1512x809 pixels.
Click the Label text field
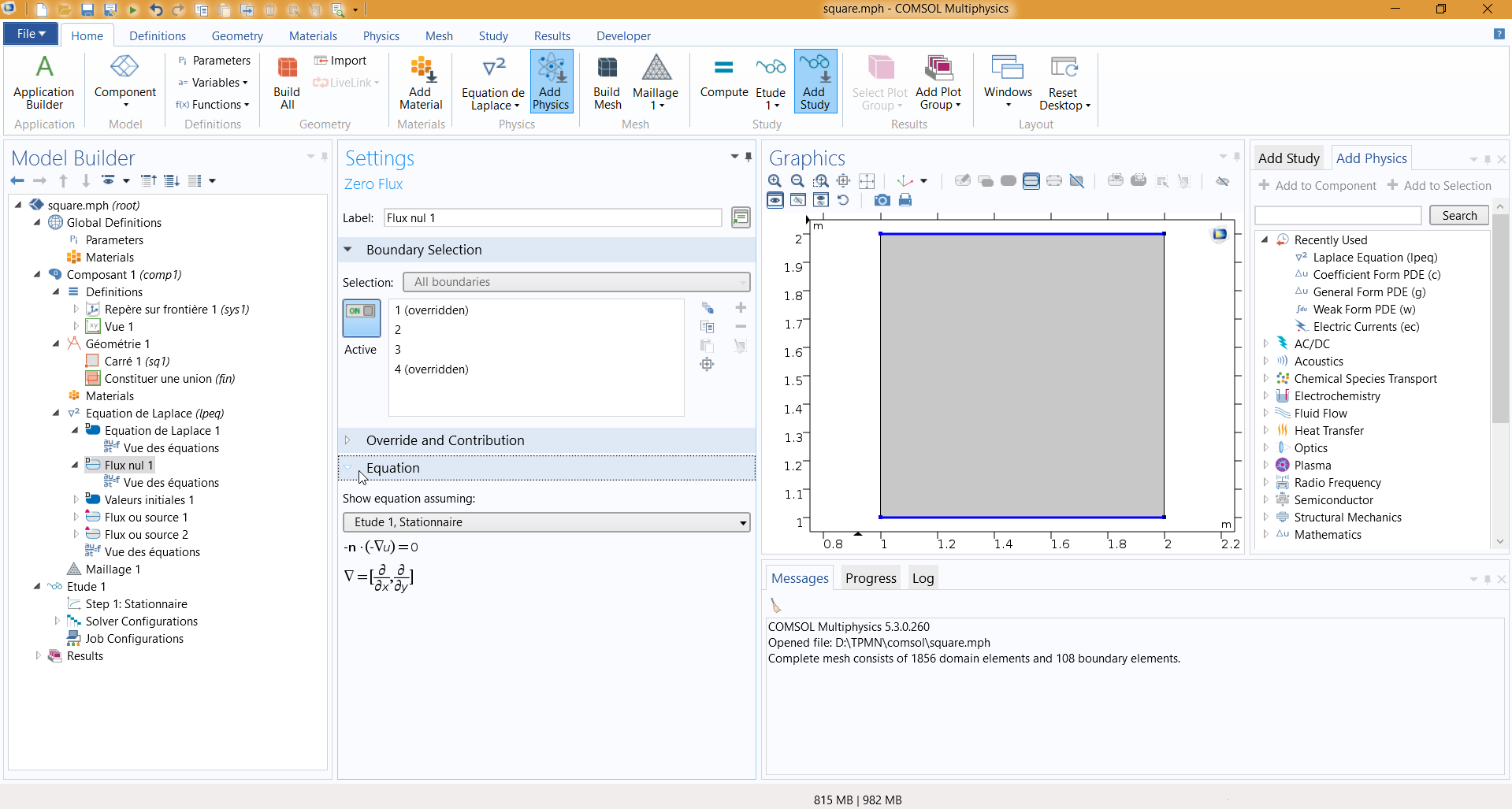(x=552, y=218)
